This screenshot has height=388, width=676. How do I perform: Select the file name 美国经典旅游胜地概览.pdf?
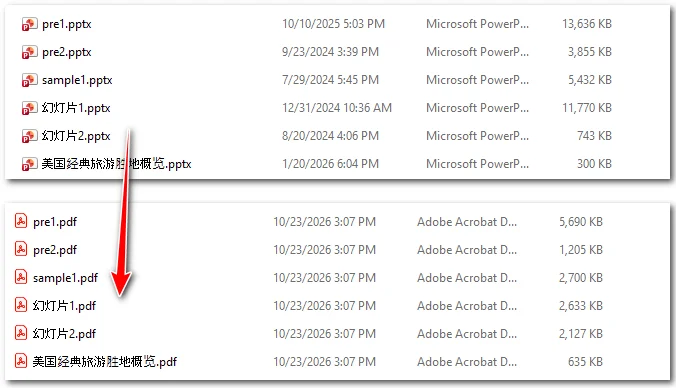coord(105,362)
